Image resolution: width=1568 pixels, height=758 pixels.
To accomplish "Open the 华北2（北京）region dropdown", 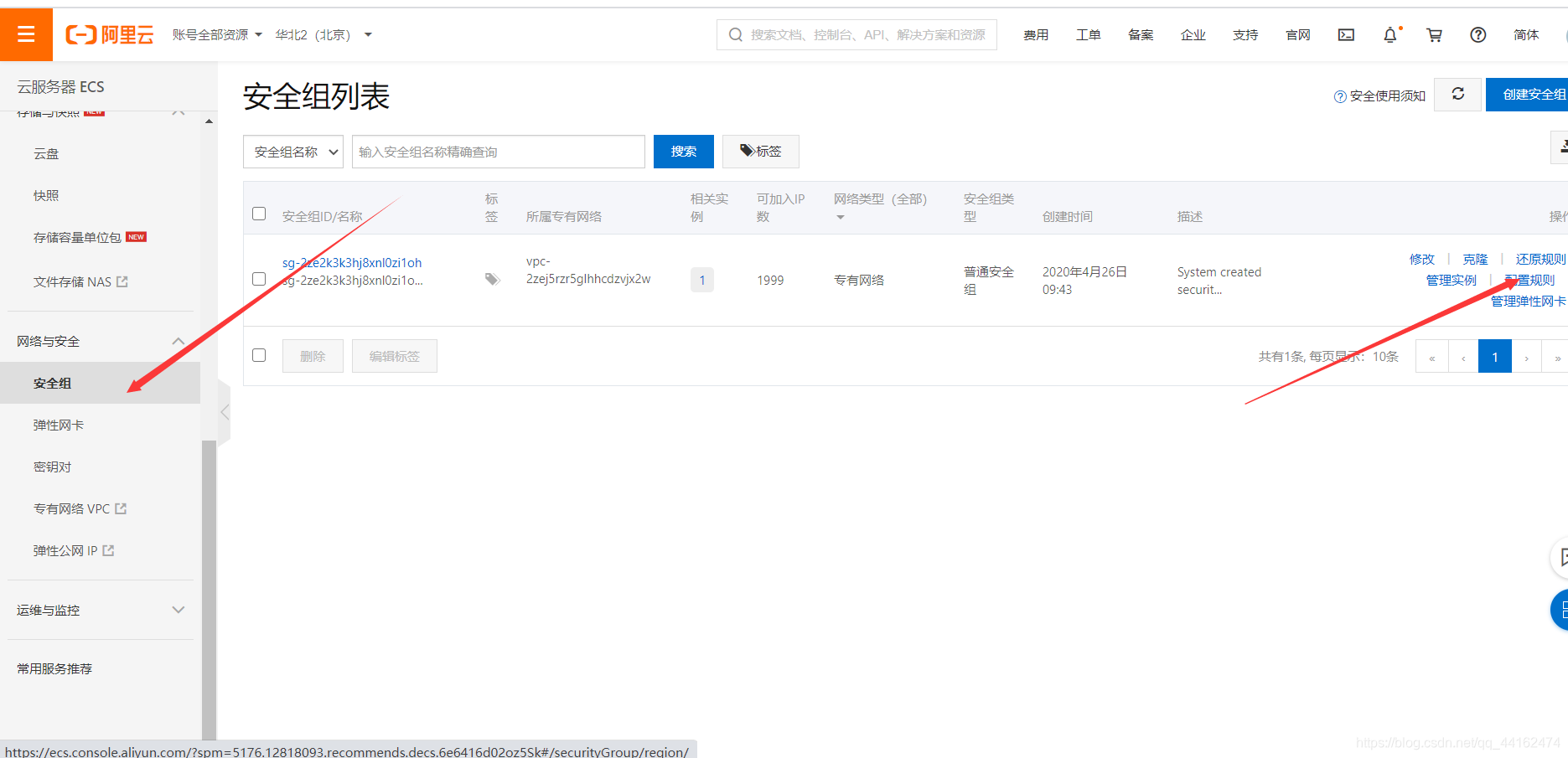I will coord(323,34).
